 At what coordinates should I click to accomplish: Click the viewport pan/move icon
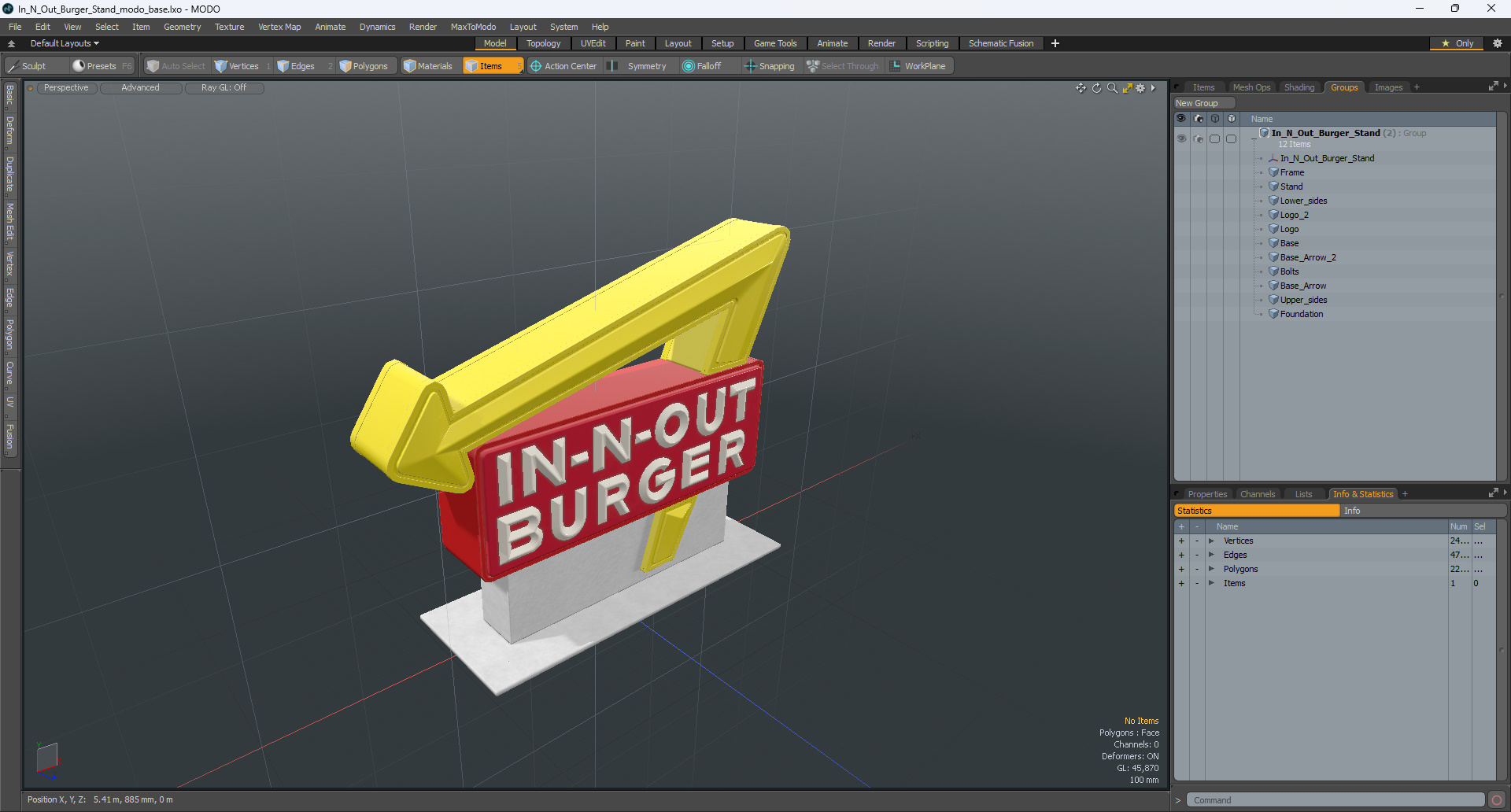1081,88
